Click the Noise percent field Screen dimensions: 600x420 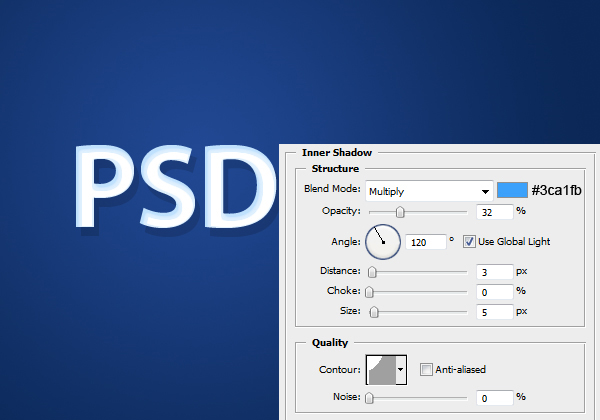pyautogui.click(x=494, y=398)
